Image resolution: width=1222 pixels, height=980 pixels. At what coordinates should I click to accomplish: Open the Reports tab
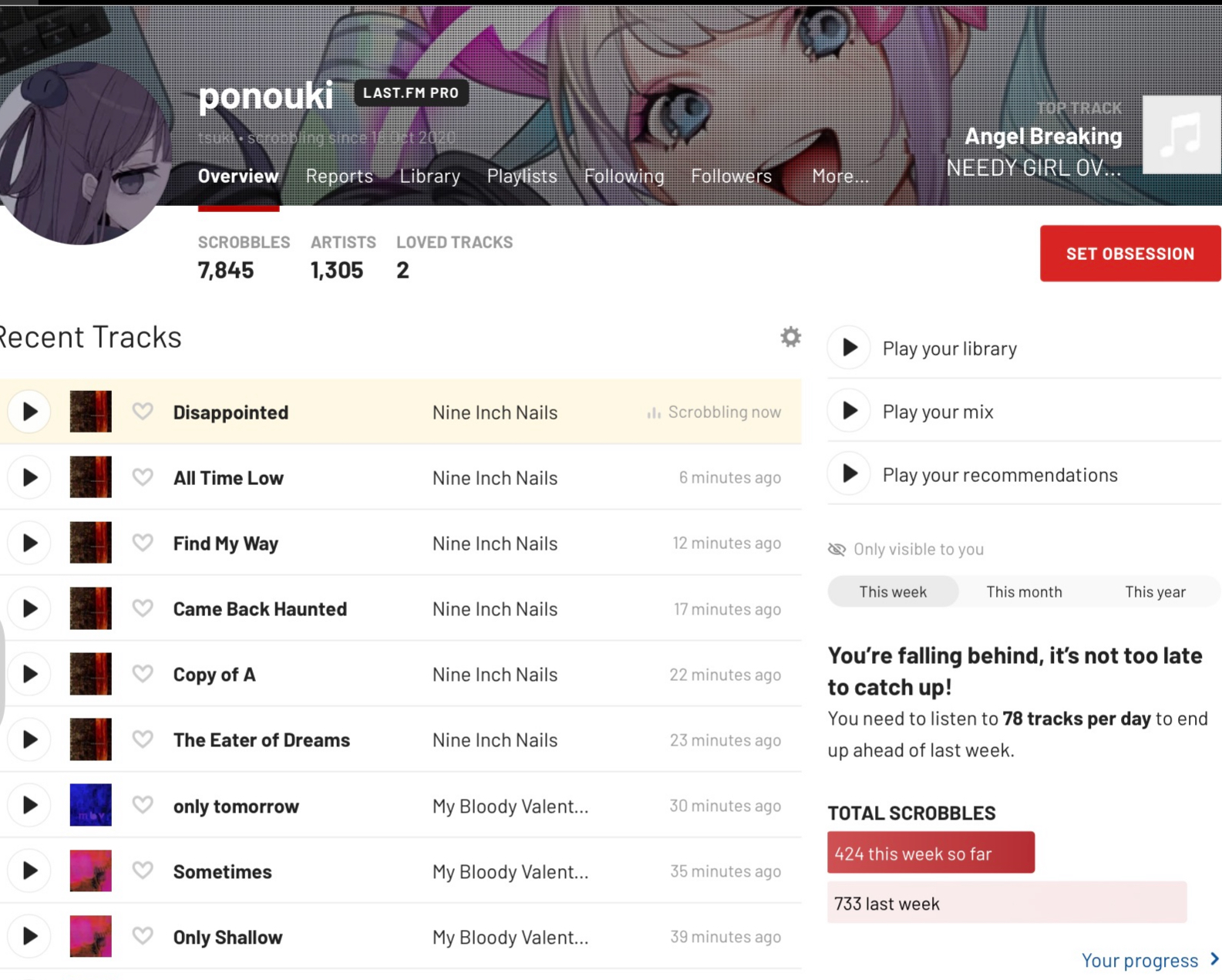pyautogui.click(x=339, y=177)
